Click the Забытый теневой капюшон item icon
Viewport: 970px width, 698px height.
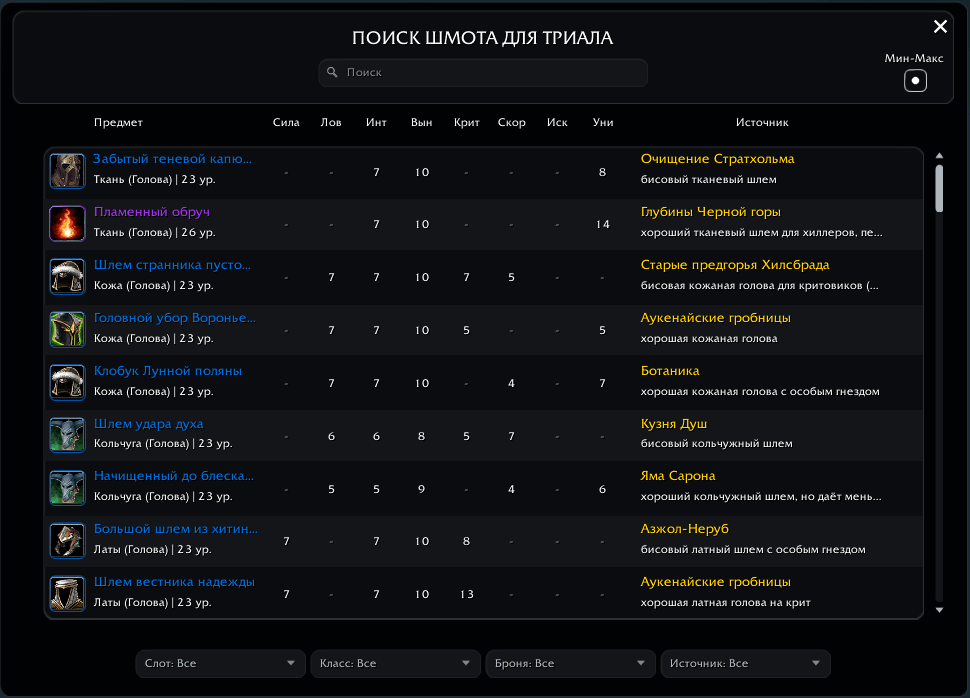67,171
